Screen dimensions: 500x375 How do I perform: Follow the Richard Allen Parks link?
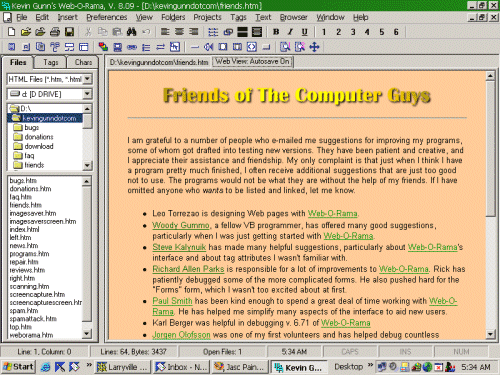point(188,269)
